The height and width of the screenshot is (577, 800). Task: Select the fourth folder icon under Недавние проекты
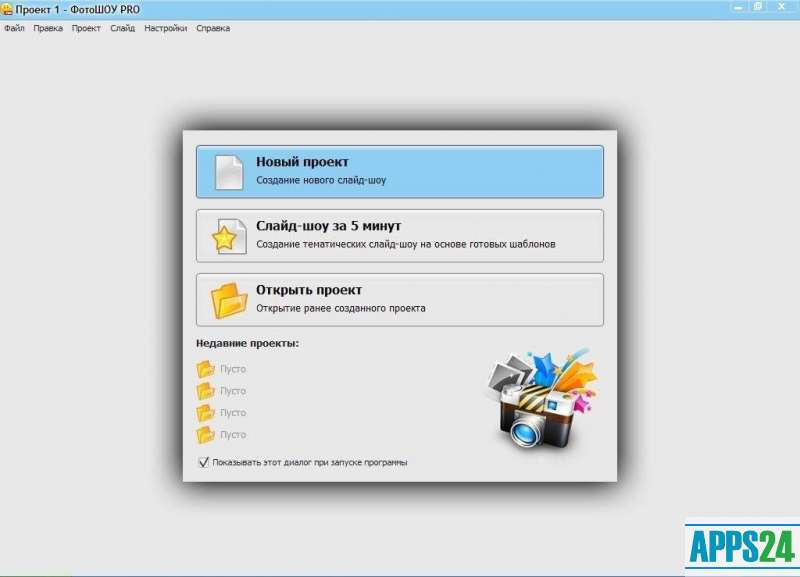coord(206,435)
